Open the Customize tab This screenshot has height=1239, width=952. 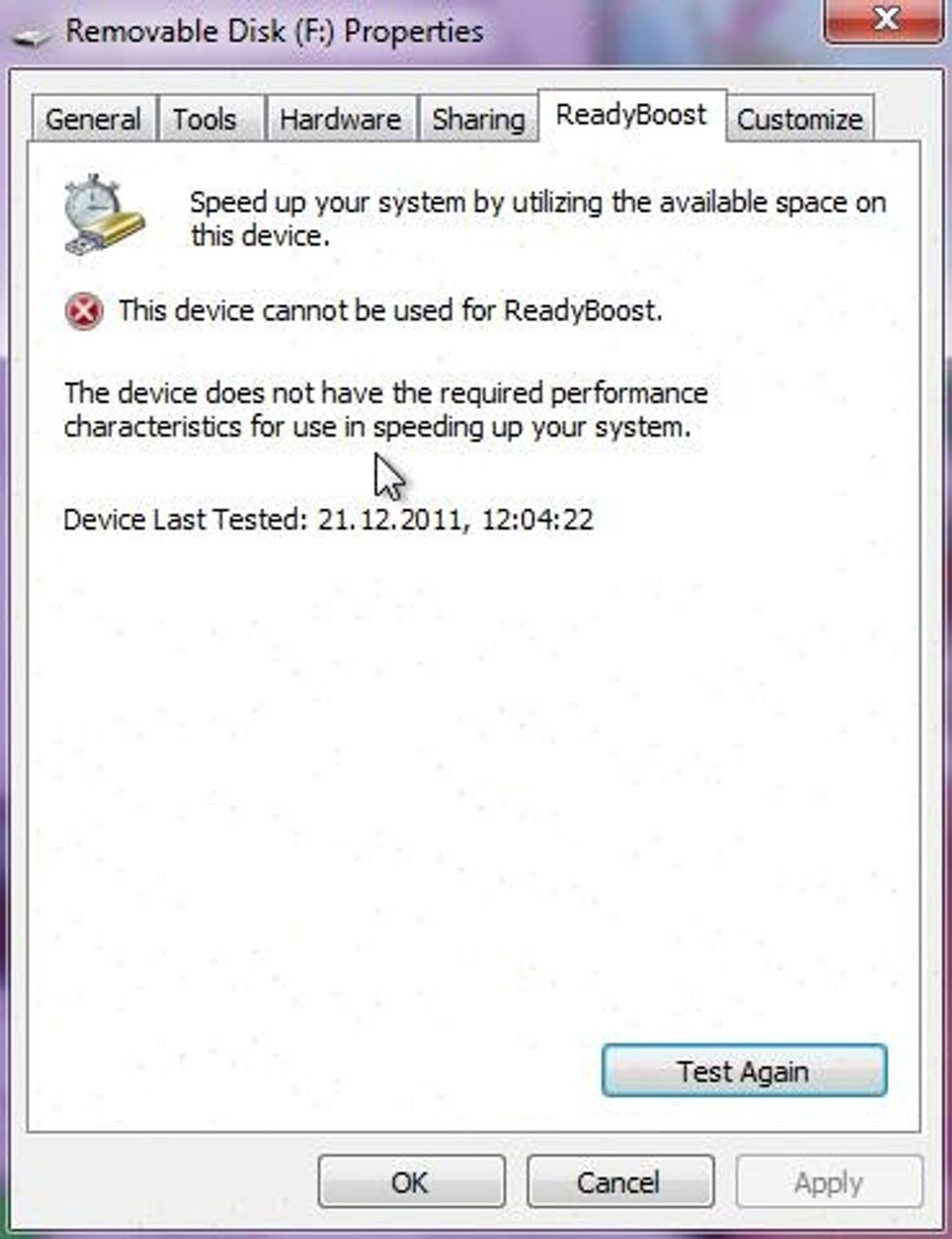pyautogui.click(x=799, y=120)
